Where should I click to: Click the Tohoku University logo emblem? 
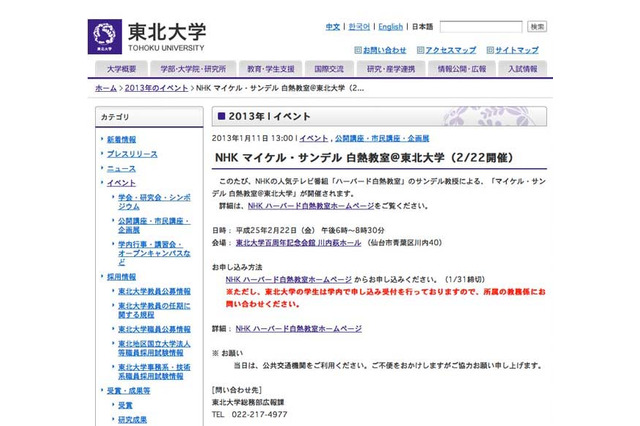coord(104,36)
